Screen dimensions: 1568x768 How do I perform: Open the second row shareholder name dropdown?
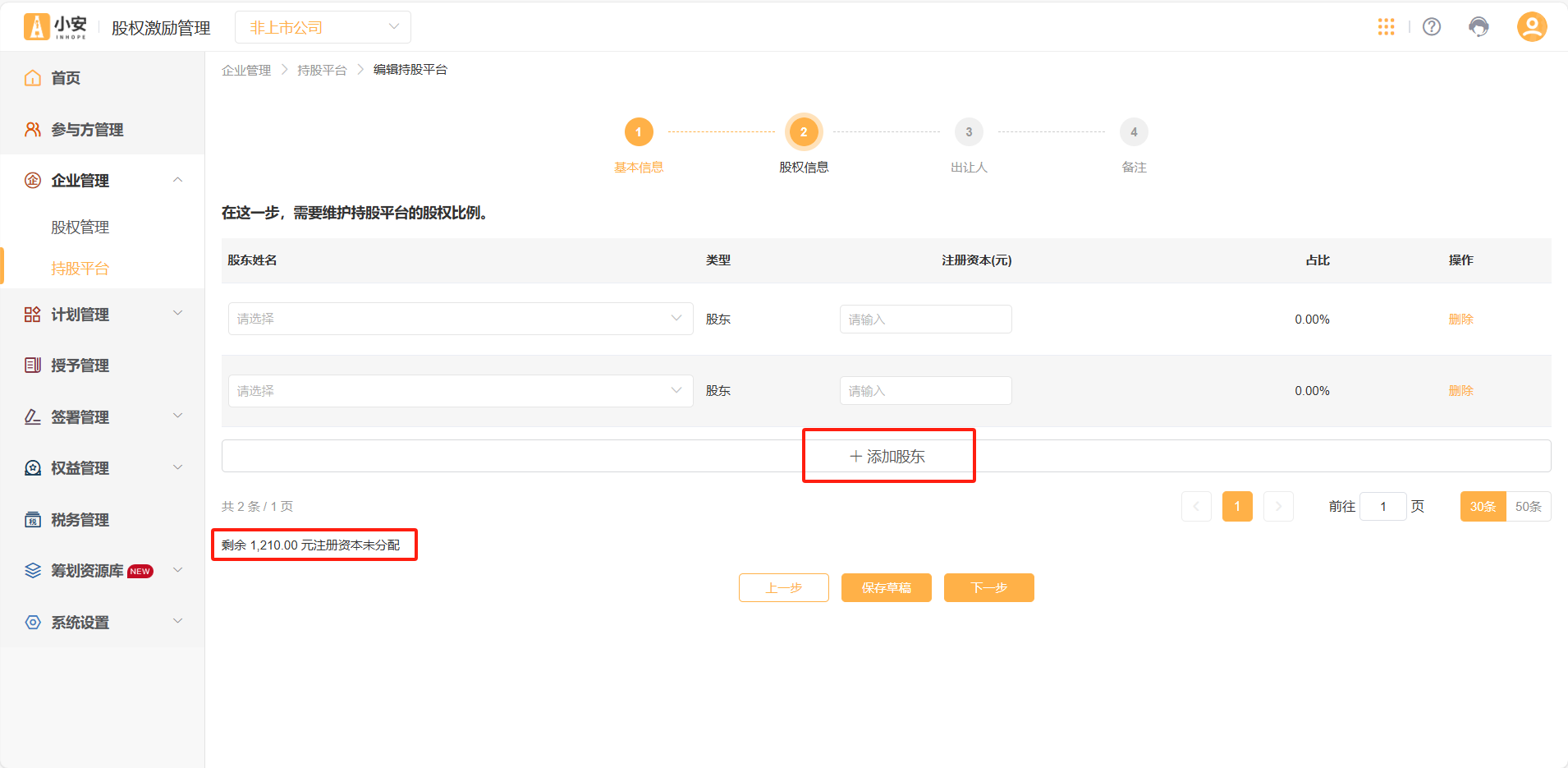click(461, 391)
